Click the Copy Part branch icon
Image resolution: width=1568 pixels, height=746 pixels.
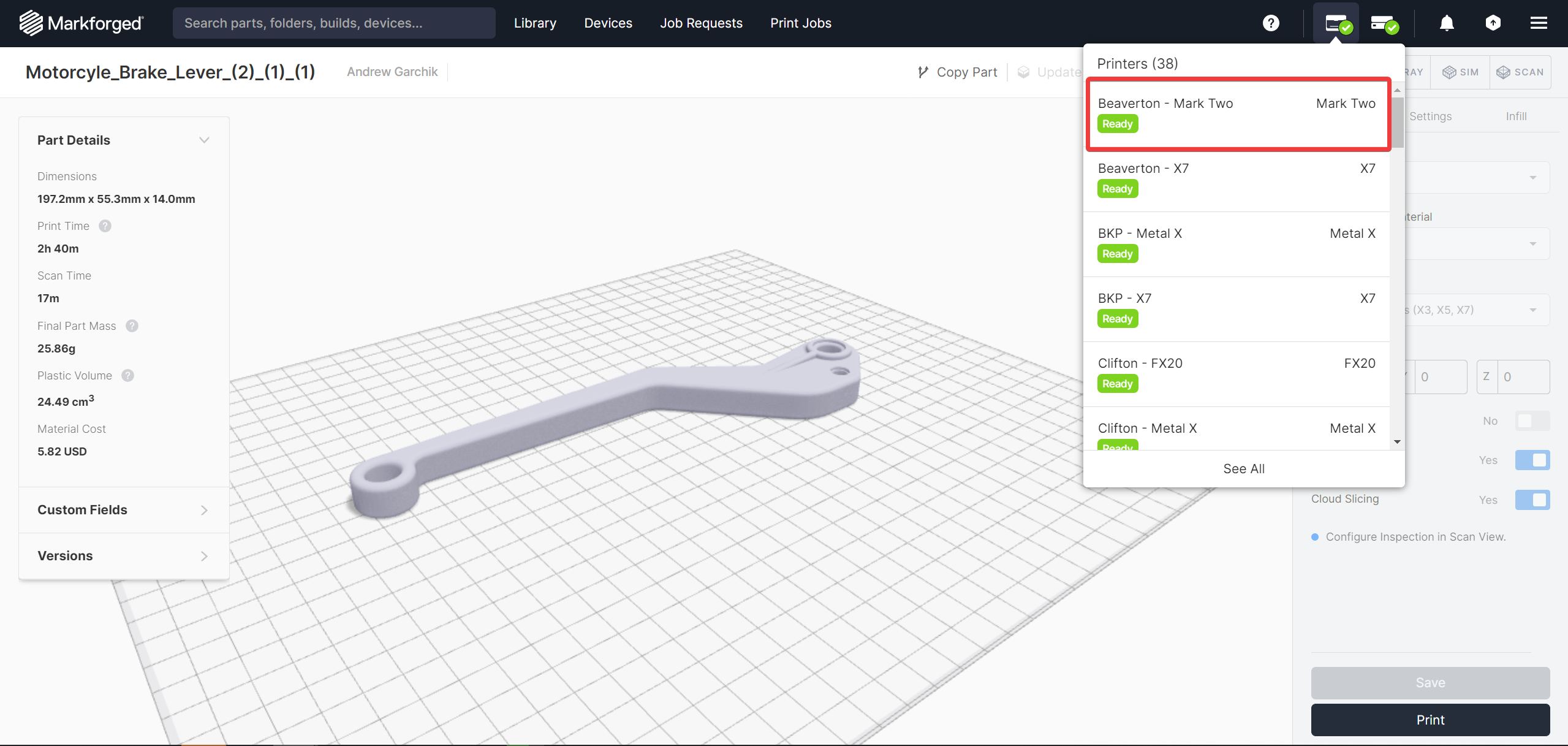[923, 72]
